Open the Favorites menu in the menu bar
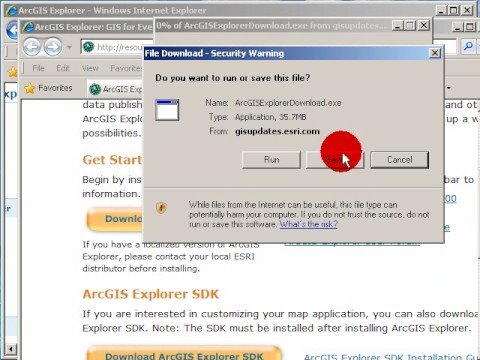Viewport: 480px width, 360px height. tap(126, 68)
